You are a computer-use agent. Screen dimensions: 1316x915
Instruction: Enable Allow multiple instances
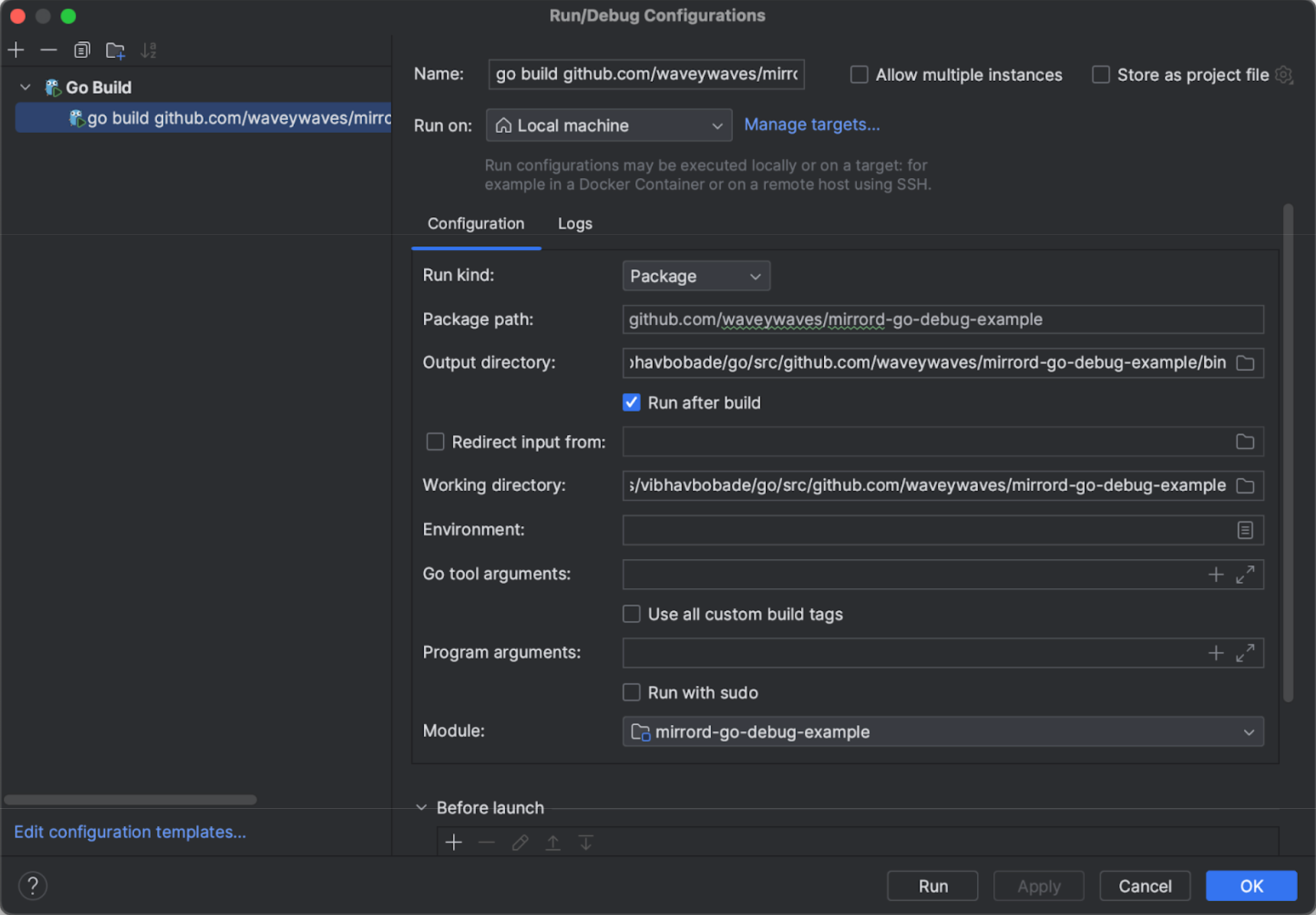pyautogui.click(x=859, y=75)
